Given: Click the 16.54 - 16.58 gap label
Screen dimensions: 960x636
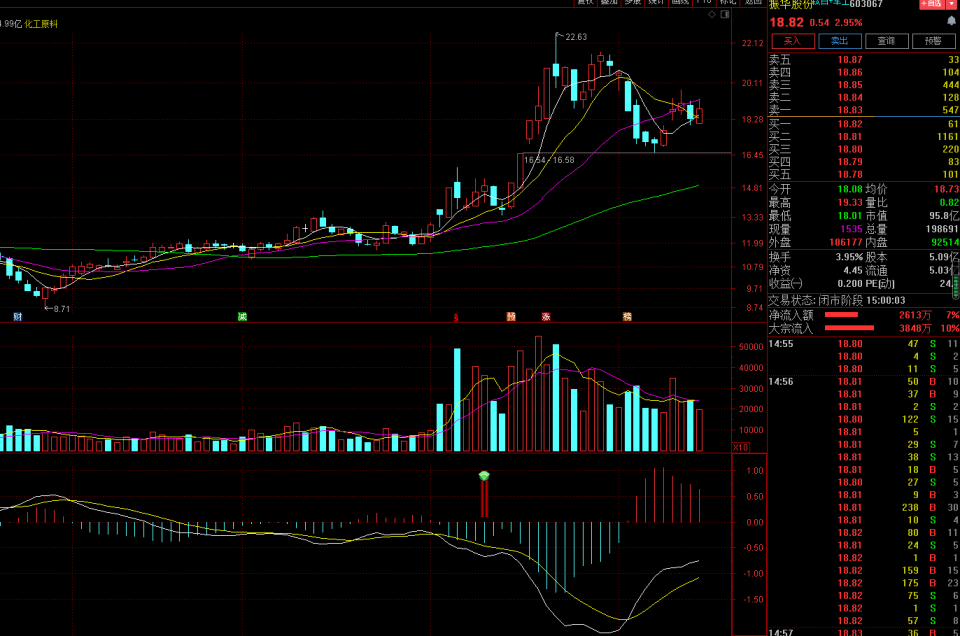Looking at the screenshot, I should point(549,160).
